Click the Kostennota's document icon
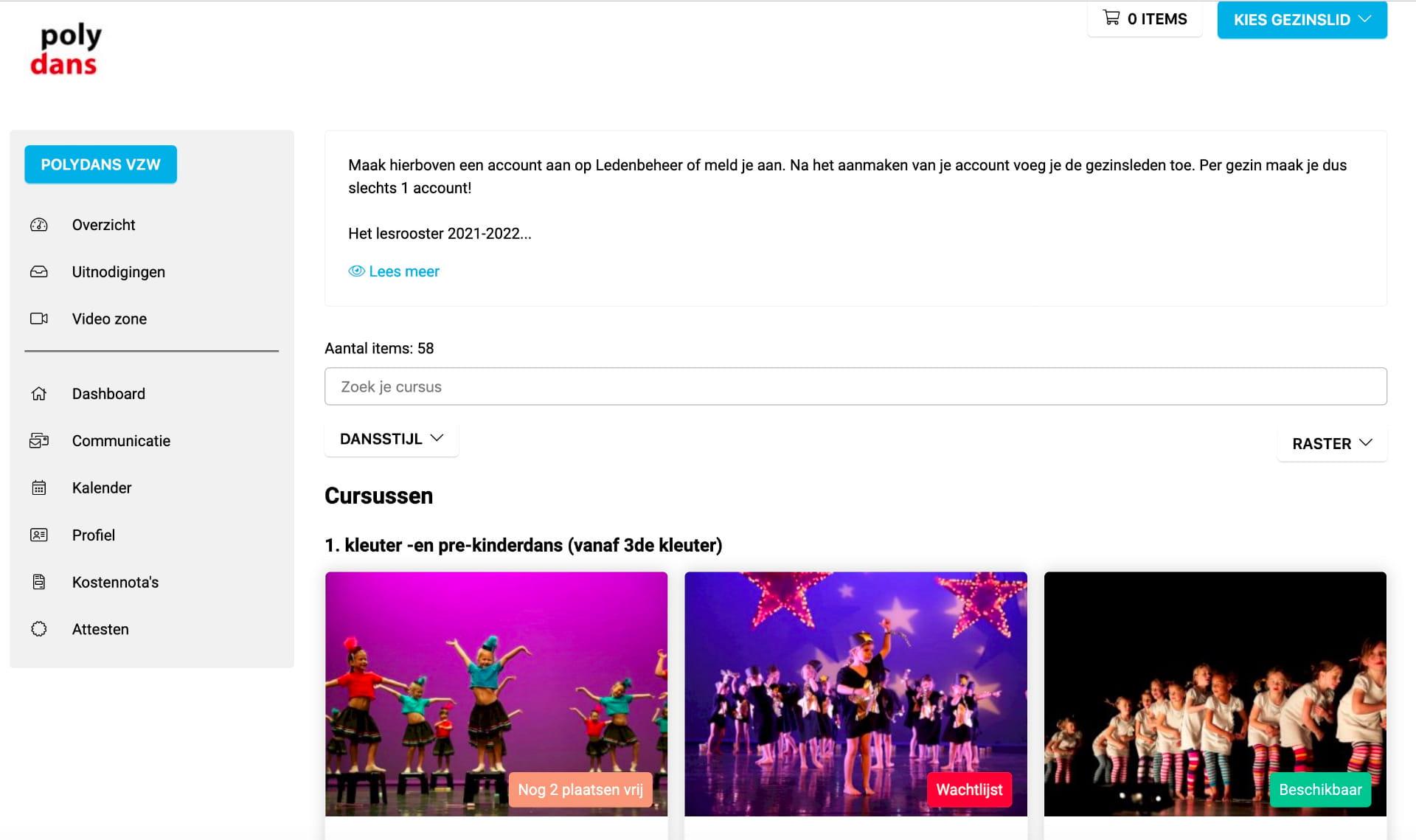 pyautogui.click(x=39, y=583)
